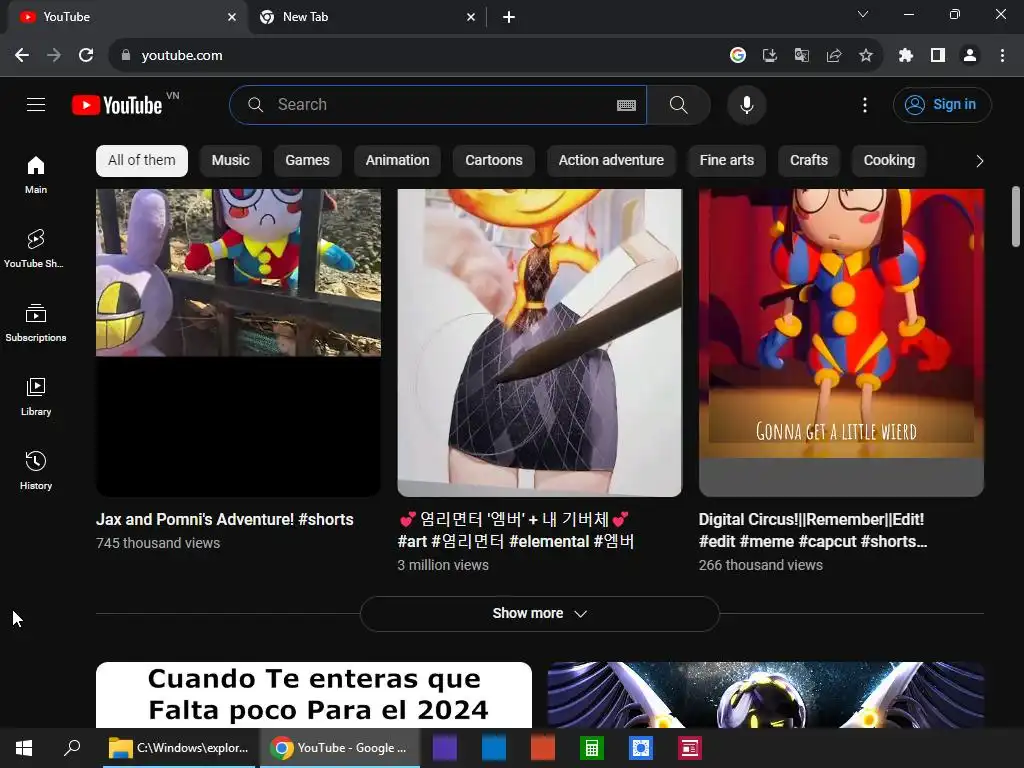Viewport: 1024px width, 768px height.
Task: Click the translate page icon
Action: (x=802, y=56)
